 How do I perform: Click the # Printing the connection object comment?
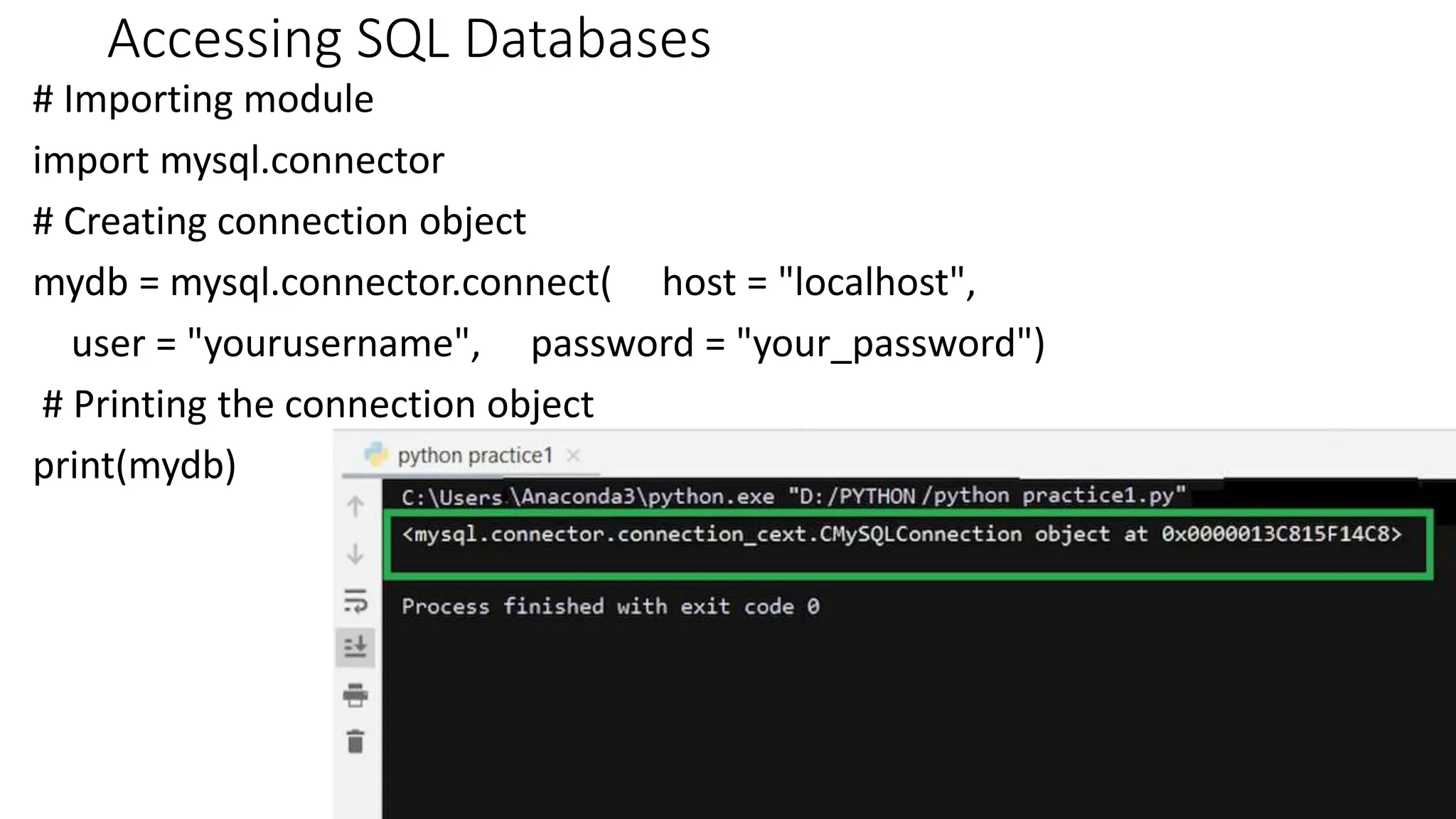(x=318, y=405)
